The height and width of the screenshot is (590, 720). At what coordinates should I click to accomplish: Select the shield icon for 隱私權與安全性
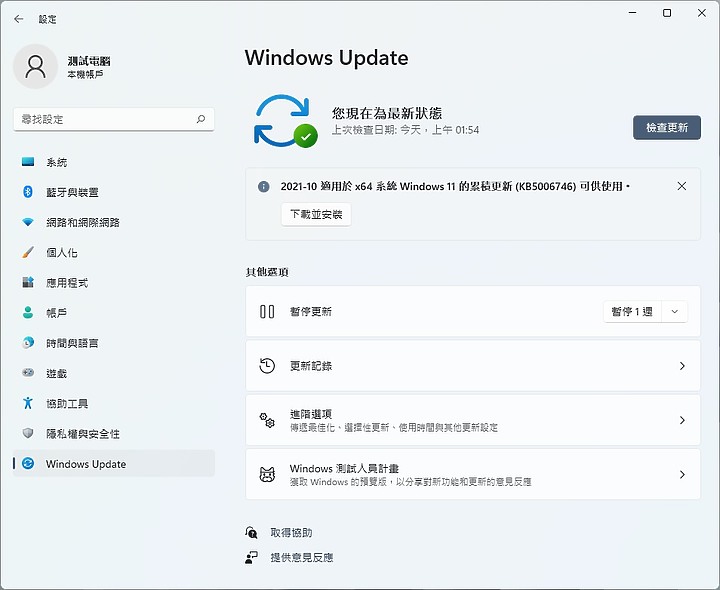click(x=28, y=433)
